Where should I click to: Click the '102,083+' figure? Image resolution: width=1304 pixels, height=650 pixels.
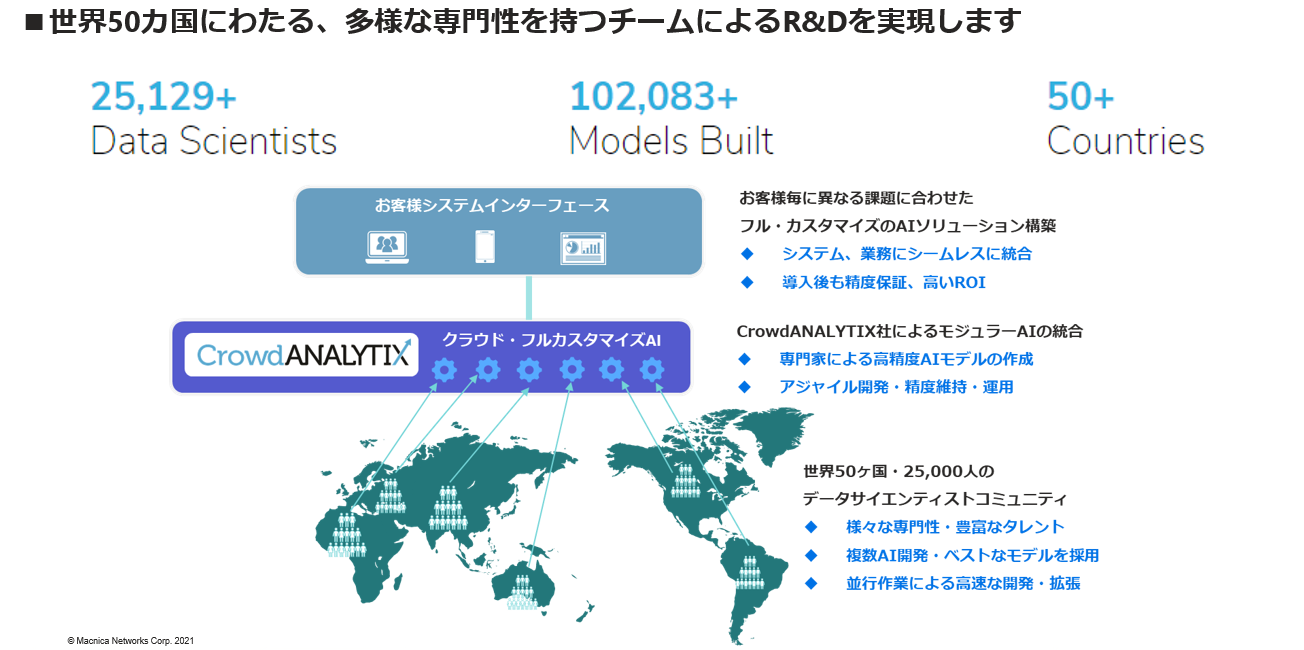pos(653,96)
